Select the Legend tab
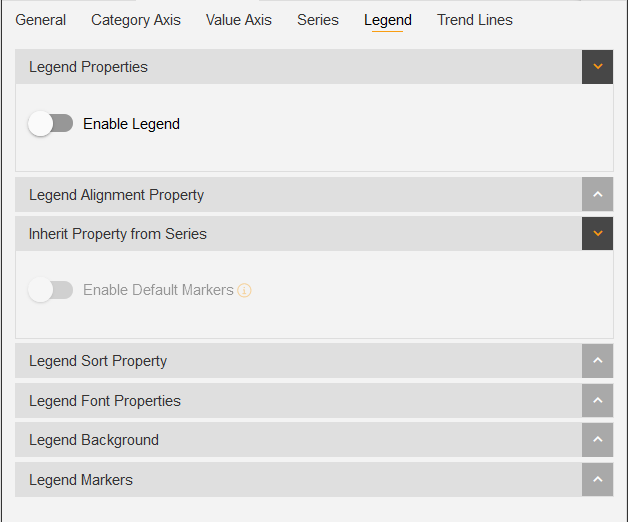 [x=387, y=21]
